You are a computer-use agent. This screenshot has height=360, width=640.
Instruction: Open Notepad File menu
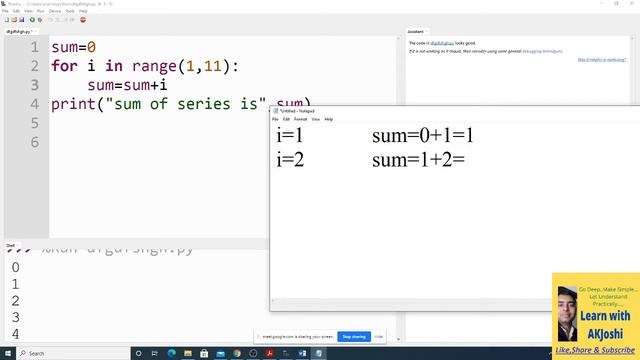click(x=275, y=119)
